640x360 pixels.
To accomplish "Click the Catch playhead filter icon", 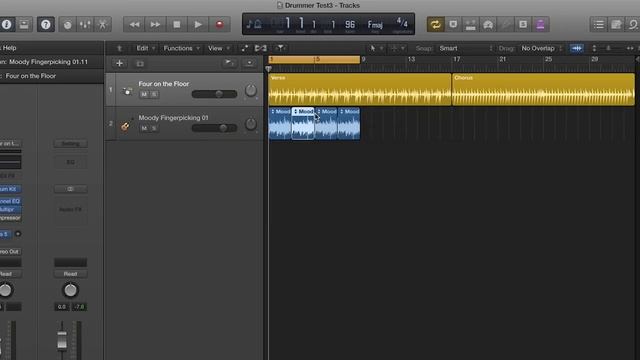I will coord(280,48).
